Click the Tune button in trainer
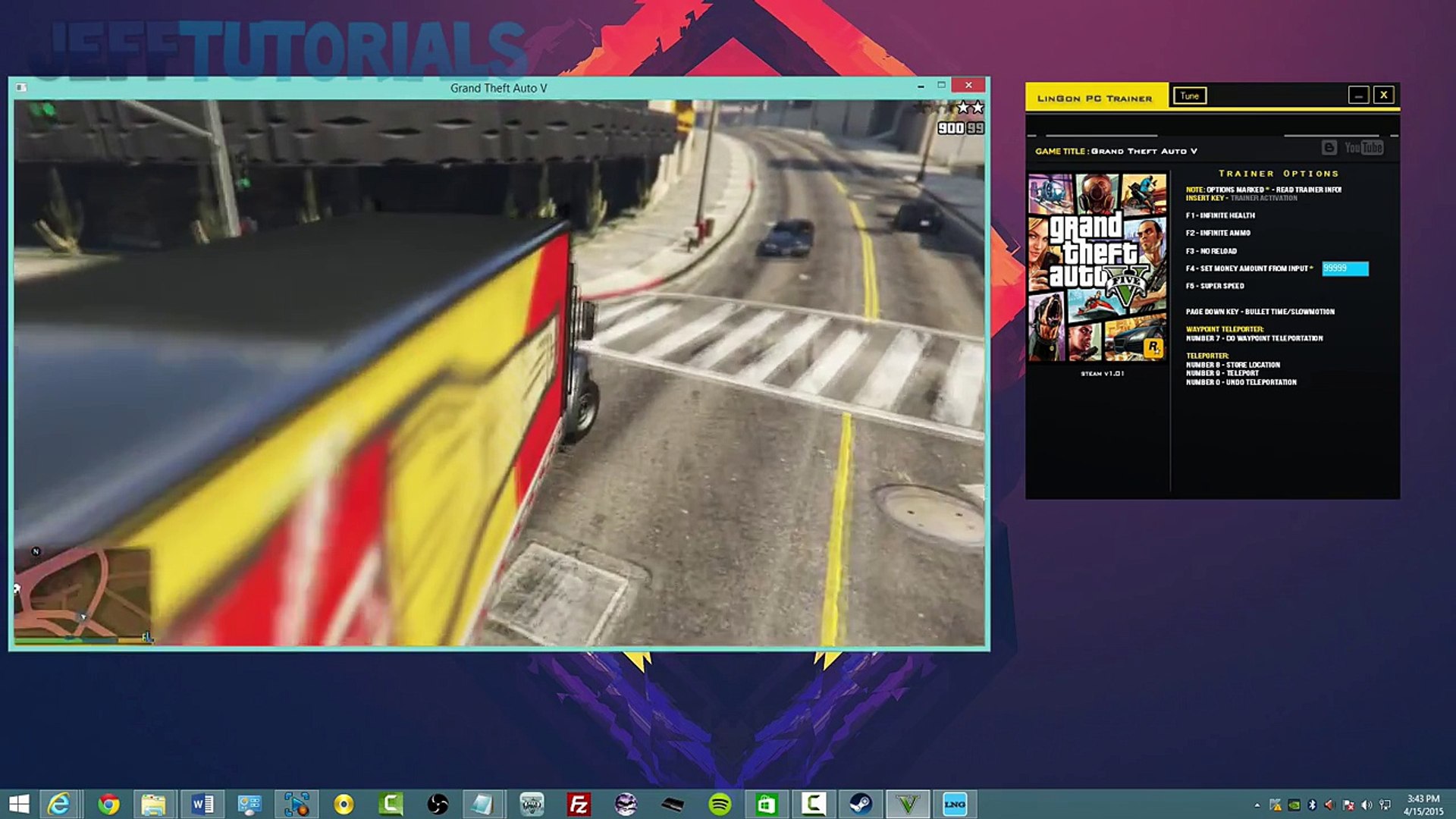Image resolution: width=1456 pixels, height=819 pixels. (x=1189, y=96)
